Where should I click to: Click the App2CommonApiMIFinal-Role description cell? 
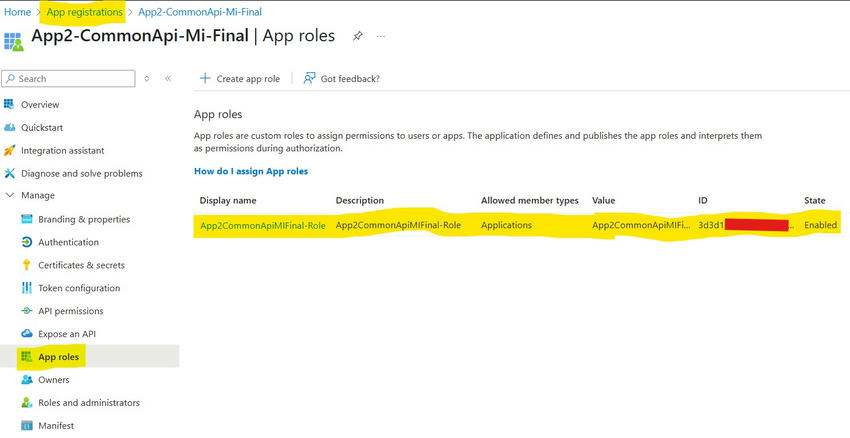(398, 225)
